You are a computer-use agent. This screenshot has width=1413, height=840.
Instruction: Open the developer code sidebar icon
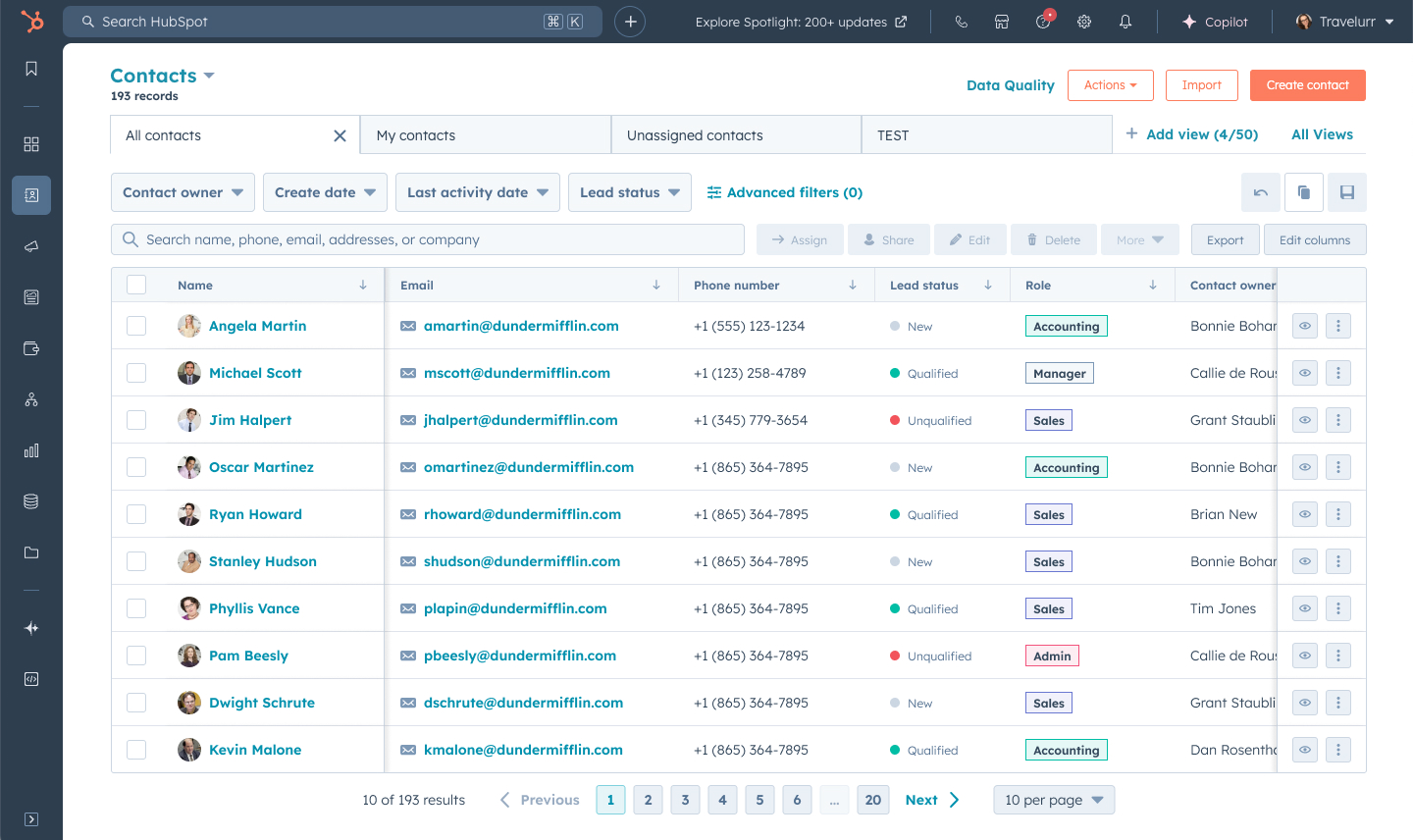(31, 679)
